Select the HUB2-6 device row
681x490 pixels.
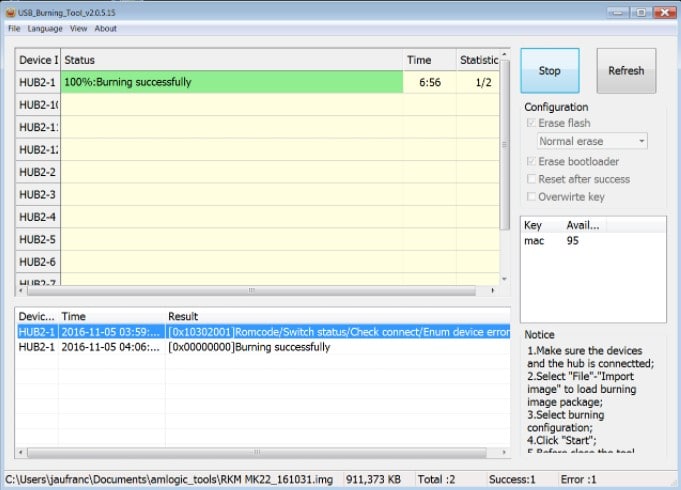(257, 262)
